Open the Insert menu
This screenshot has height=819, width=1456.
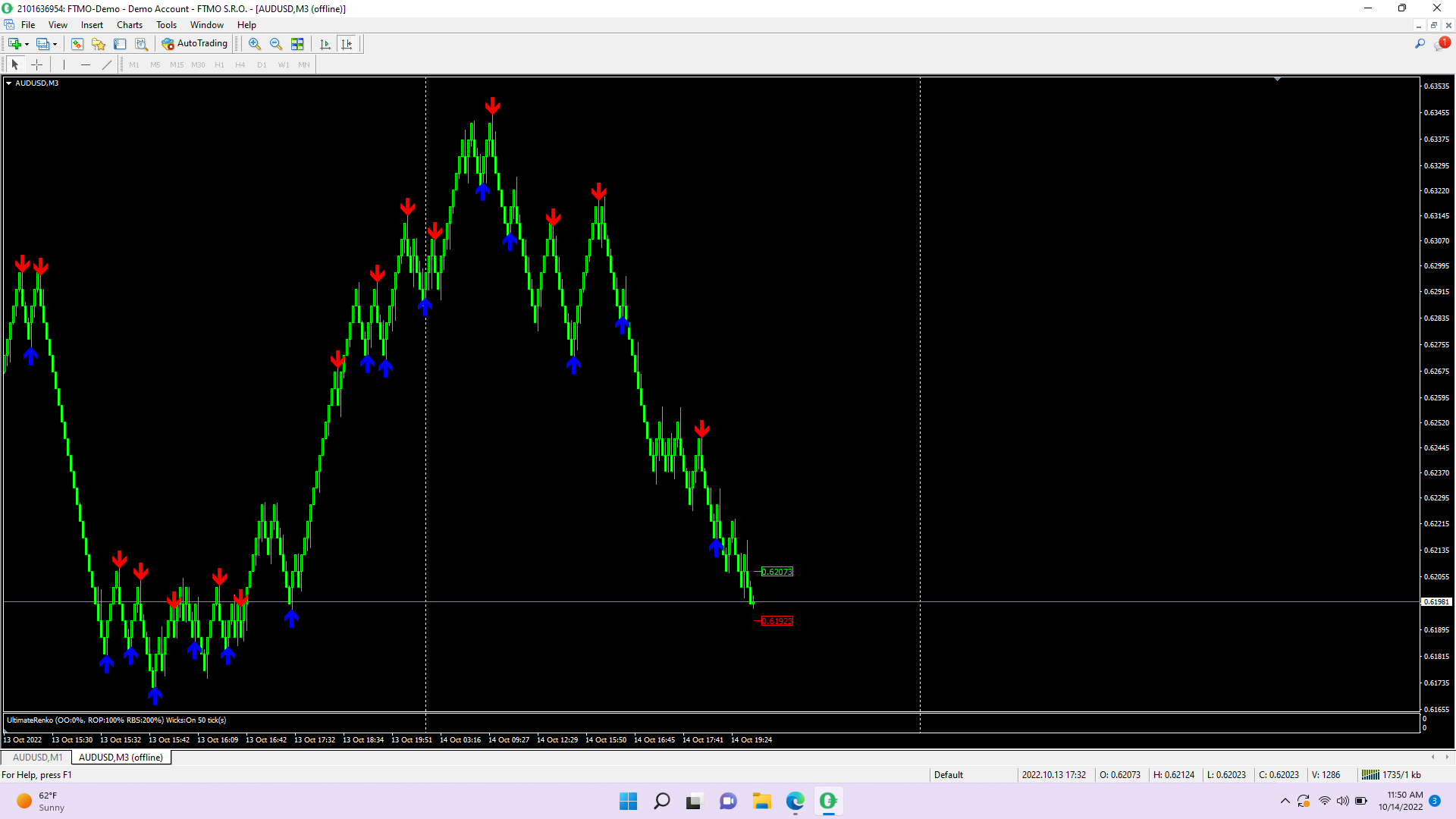(x=92, y=25)
